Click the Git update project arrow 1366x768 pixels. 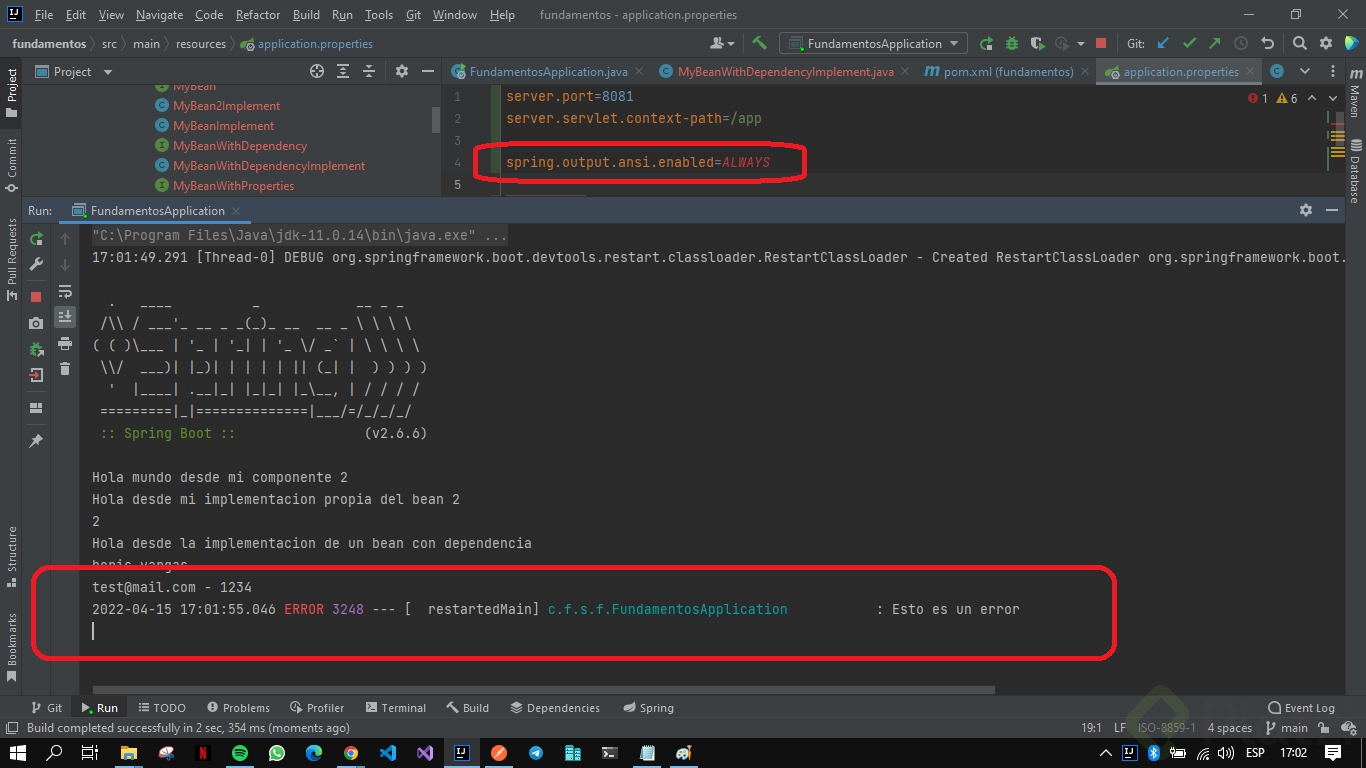coord(1163,43)
